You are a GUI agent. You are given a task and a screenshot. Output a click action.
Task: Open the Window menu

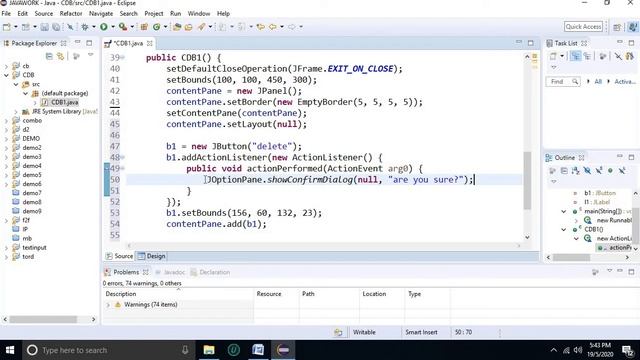click(199, 13)
